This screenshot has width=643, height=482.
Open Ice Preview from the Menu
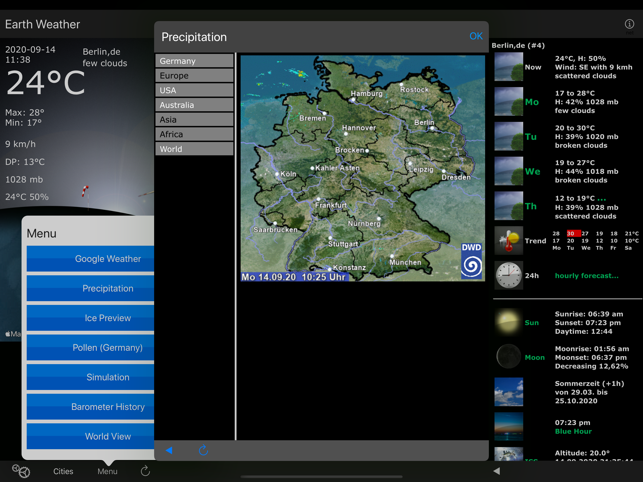coord(91,318)
